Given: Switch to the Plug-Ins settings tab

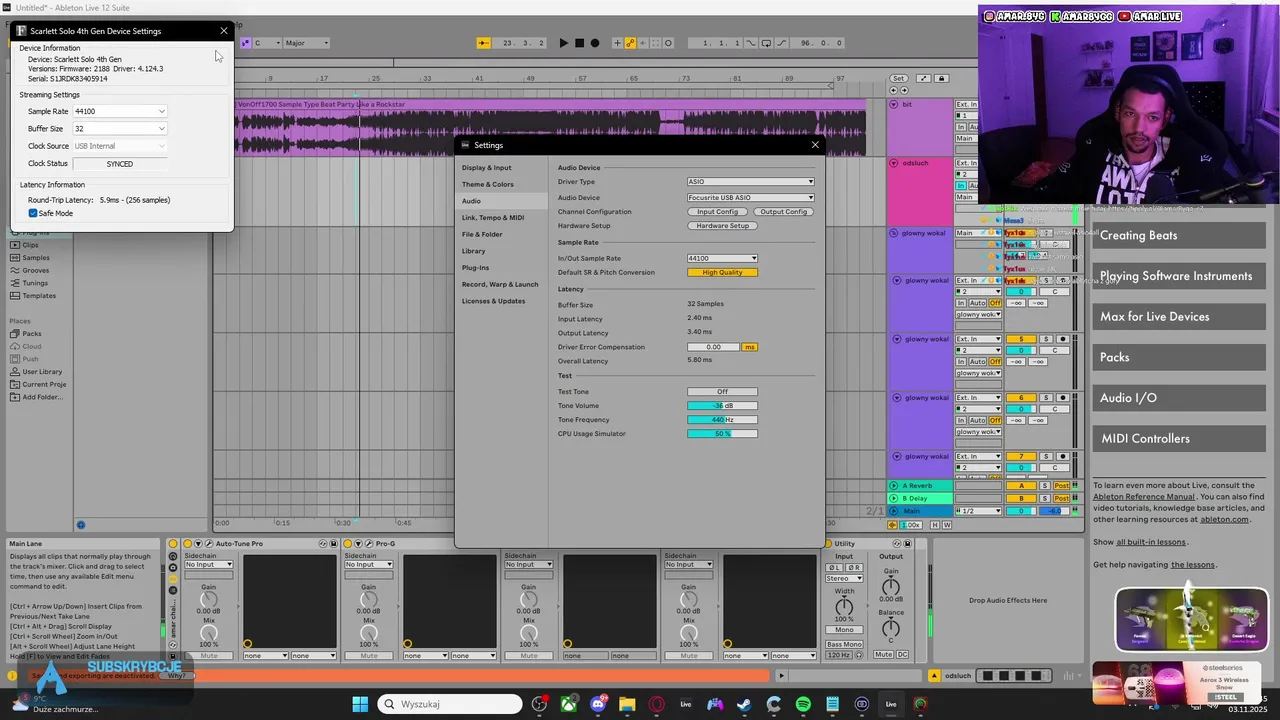Looking at the screenshot, I should (475, 267).
